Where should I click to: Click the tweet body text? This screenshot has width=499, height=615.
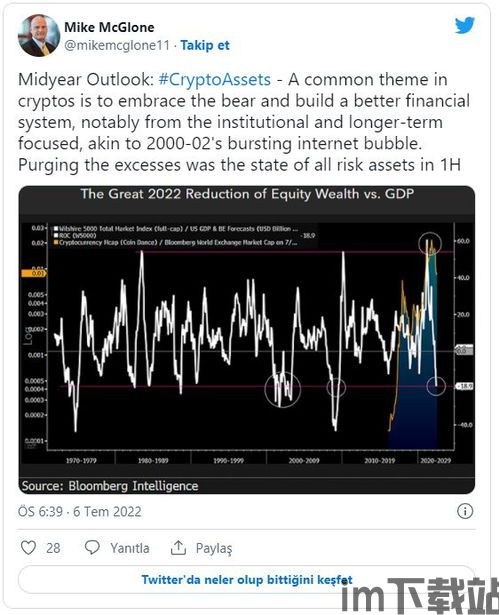point(244,122)
